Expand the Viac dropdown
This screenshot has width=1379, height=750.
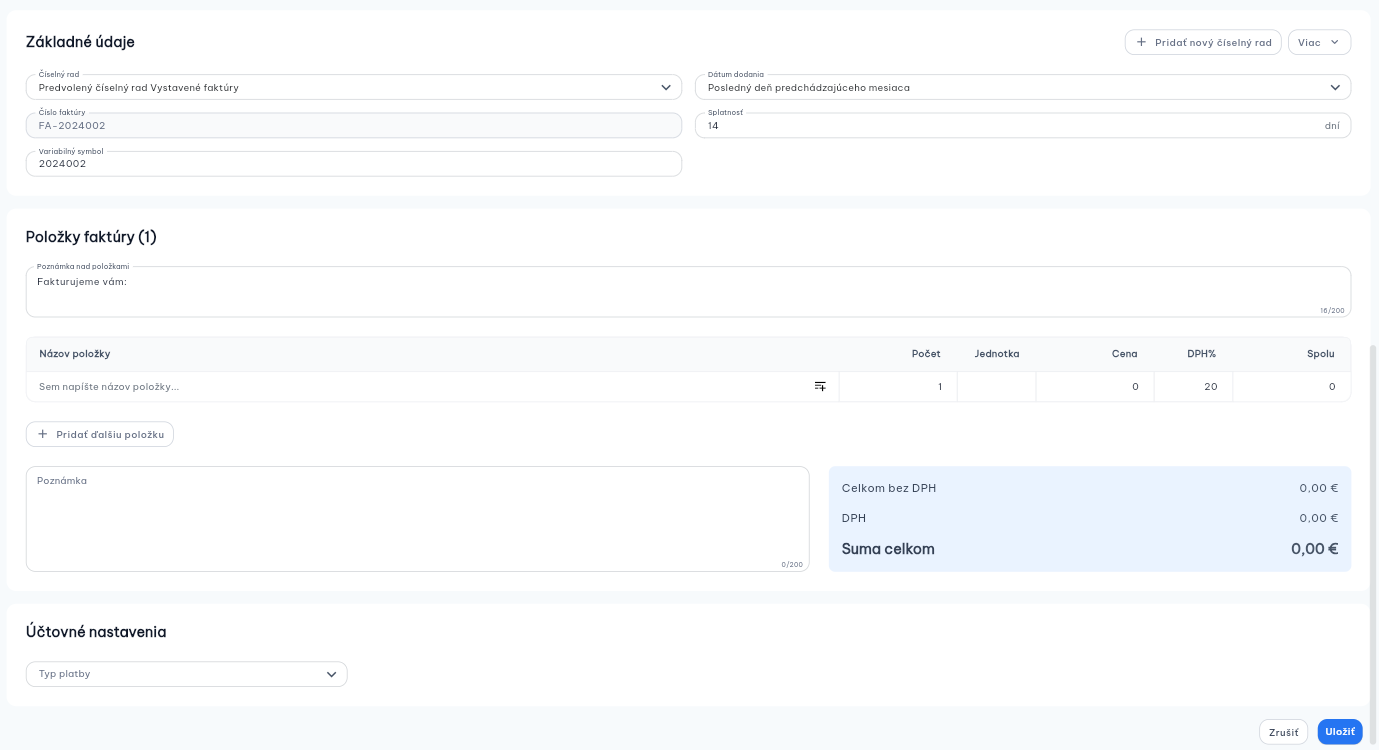point(1320,42)
